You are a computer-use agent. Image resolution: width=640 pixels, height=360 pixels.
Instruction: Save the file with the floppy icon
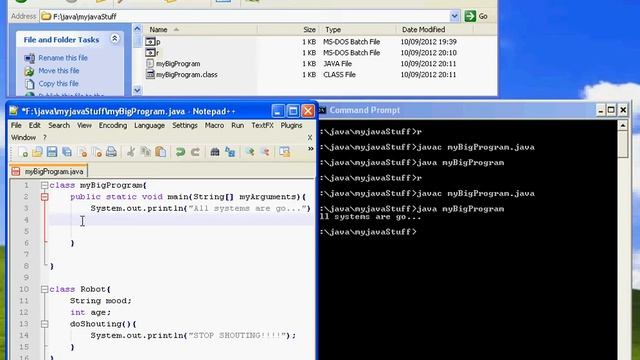pos(52,152)
